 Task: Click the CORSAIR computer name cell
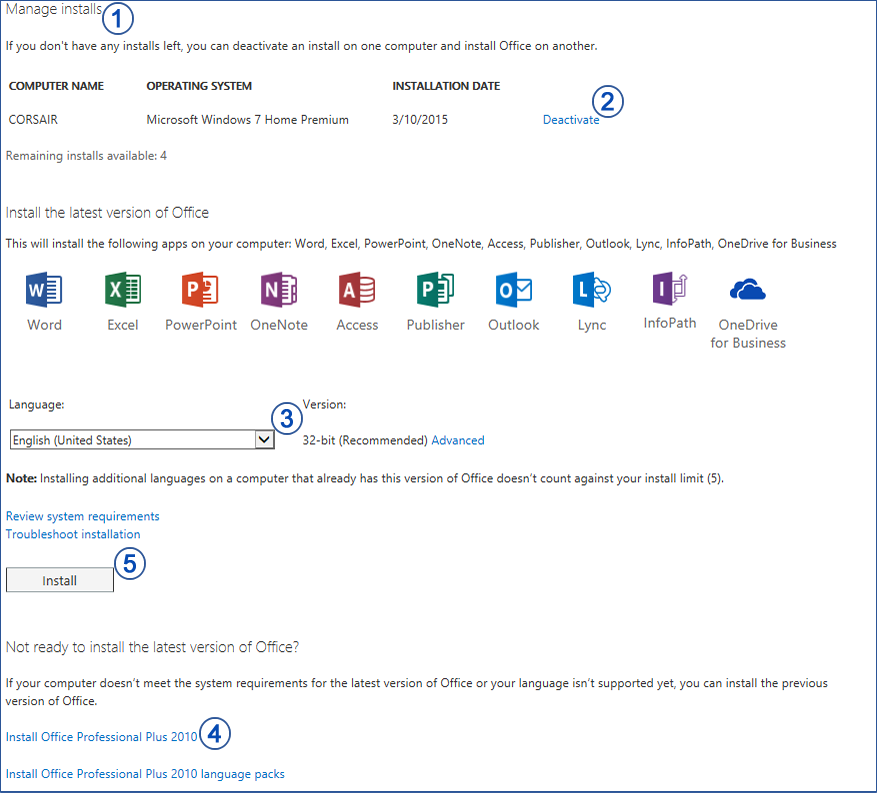pos(33,120)
